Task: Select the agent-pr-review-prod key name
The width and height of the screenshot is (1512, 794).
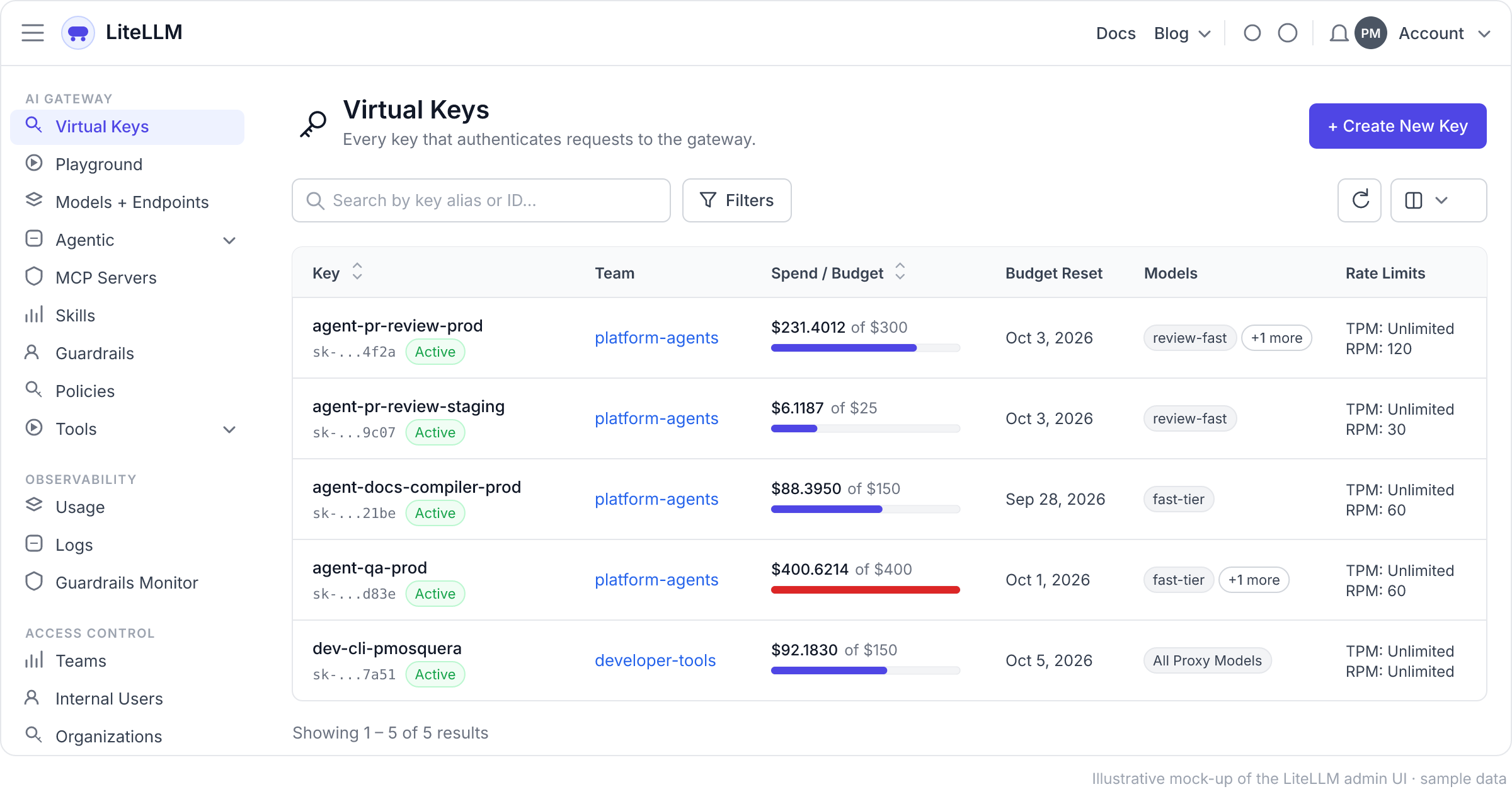Action: 398,326
